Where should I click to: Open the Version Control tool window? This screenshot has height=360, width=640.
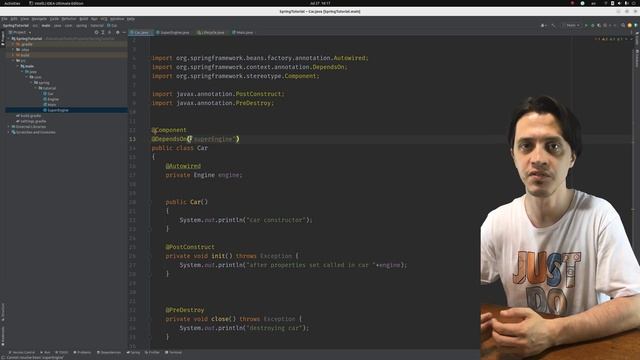pos(22,352)
